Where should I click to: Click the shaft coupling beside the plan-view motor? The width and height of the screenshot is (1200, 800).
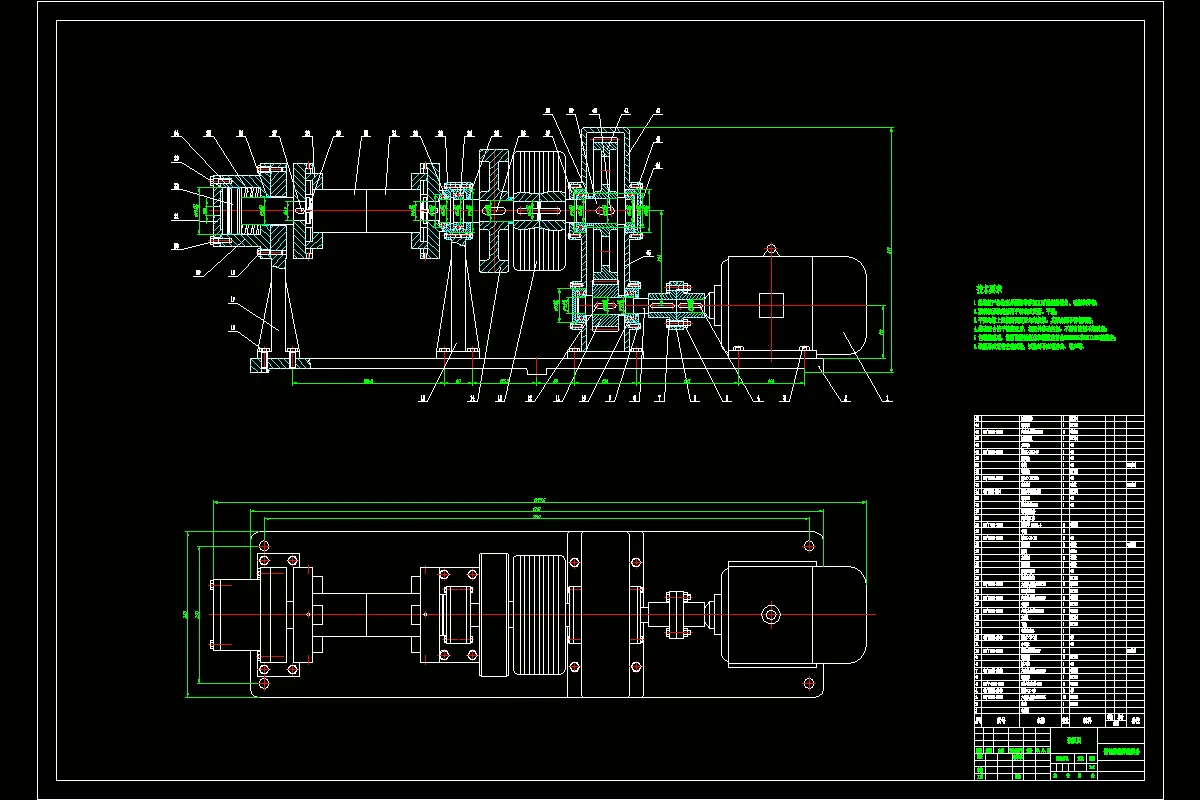click(x=677, y=614)
